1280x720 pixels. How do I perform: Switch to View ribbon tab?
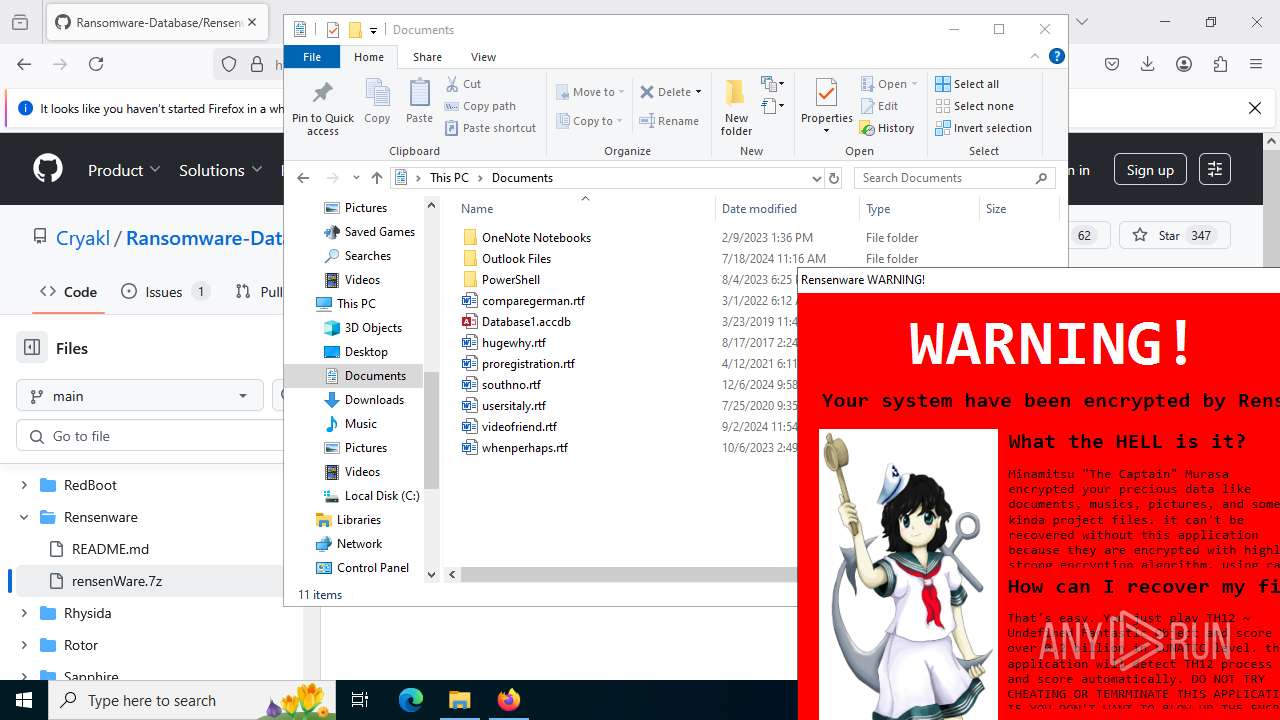[483, 57]
